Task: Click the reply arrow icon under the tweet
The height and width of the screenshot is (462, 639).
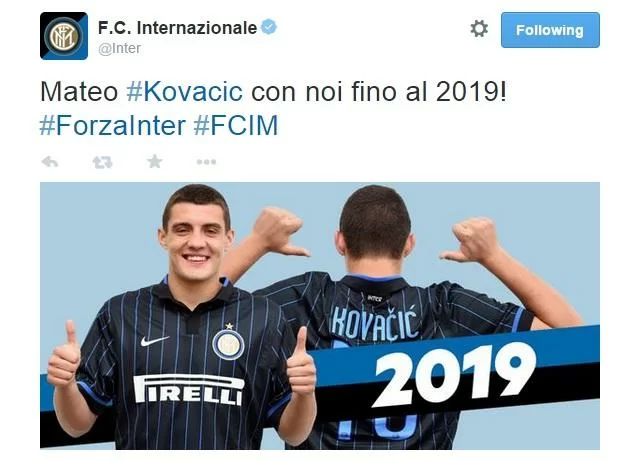Action: 50,162
